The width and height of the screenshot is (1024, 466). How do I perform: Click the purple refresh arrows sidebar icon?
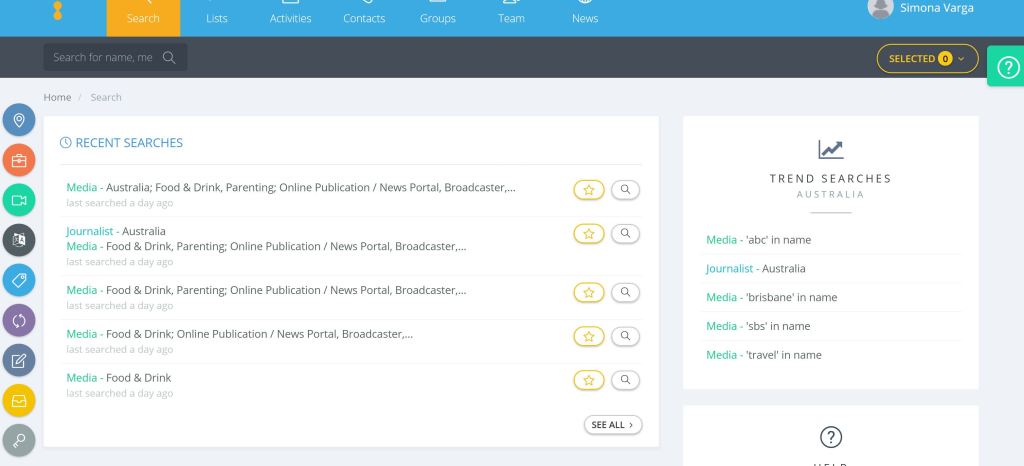[x=19, y=320]
